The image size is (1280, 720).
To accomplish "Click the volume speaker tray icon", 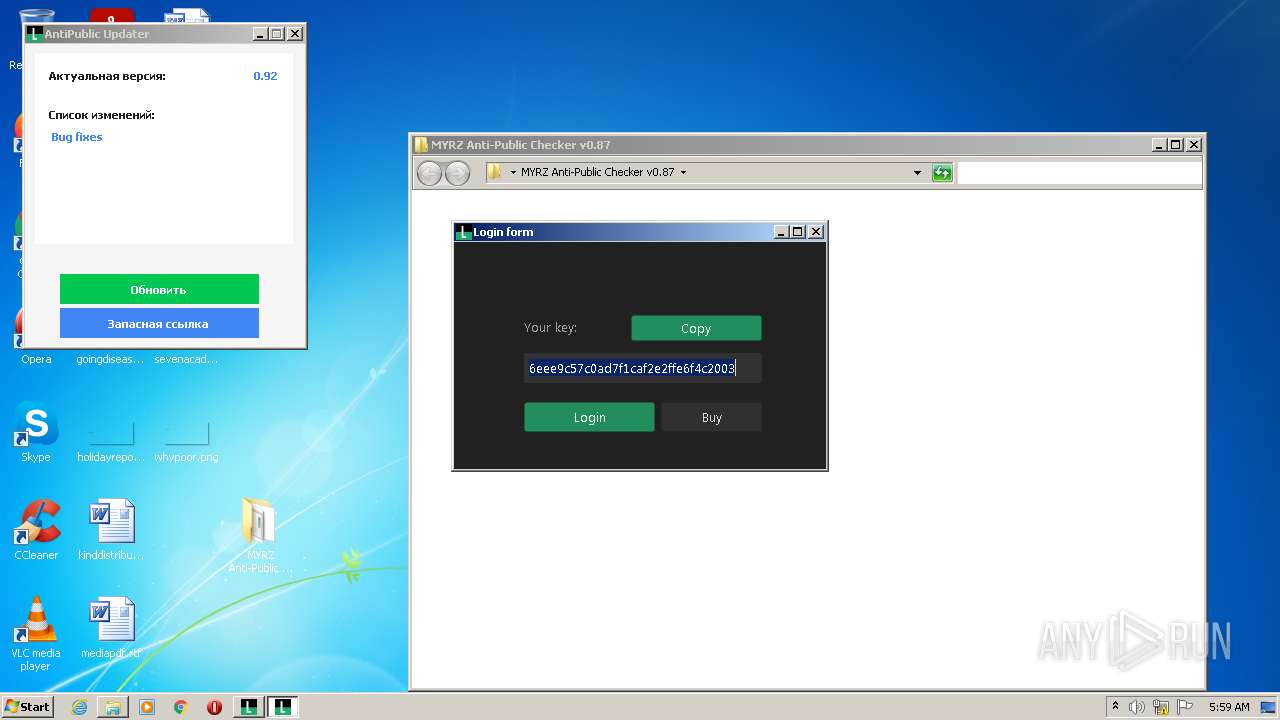I will click(x=1137, y=707).
